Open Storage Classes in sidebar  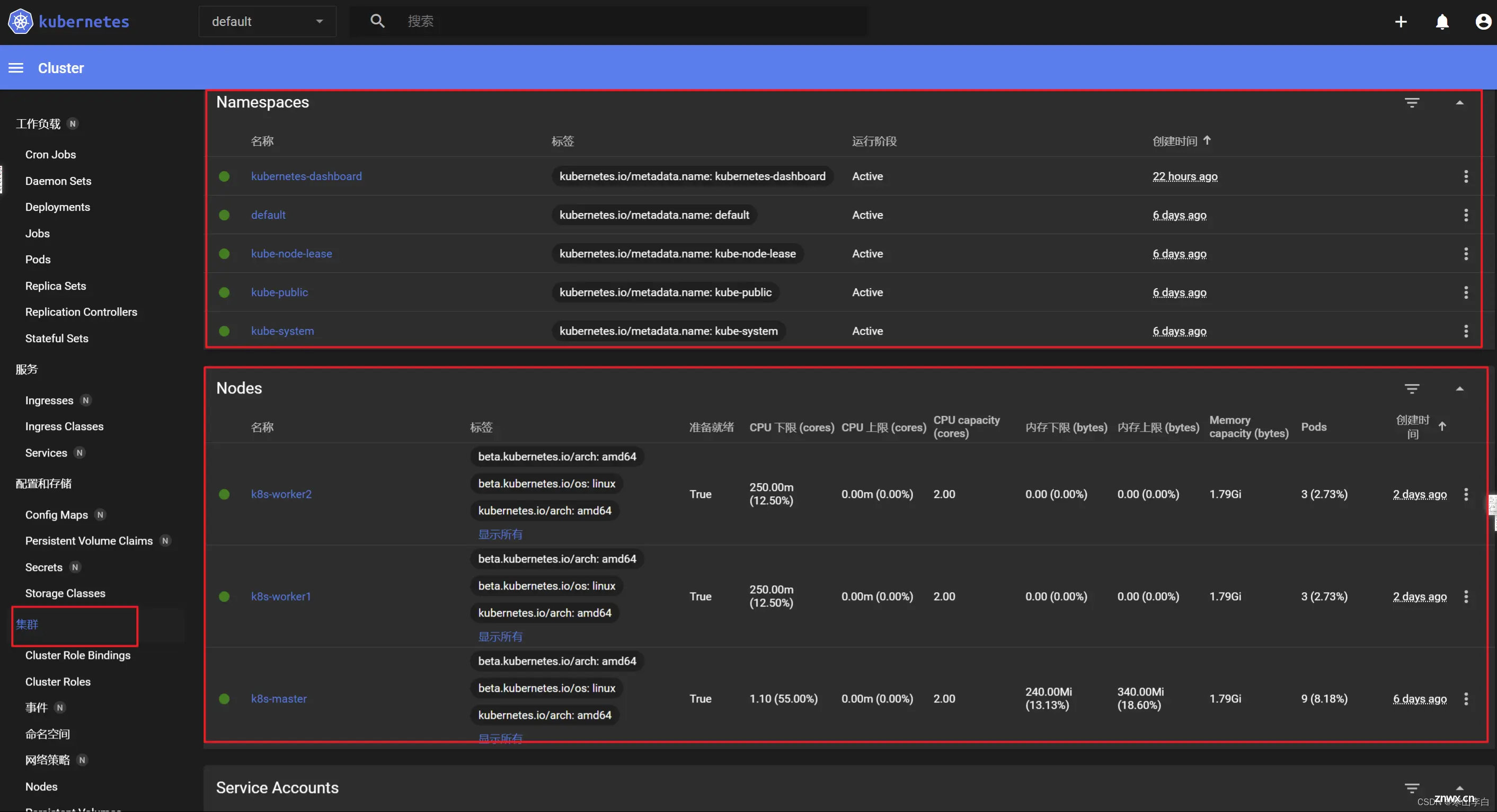pyautogui.click(x=65, y=593)
